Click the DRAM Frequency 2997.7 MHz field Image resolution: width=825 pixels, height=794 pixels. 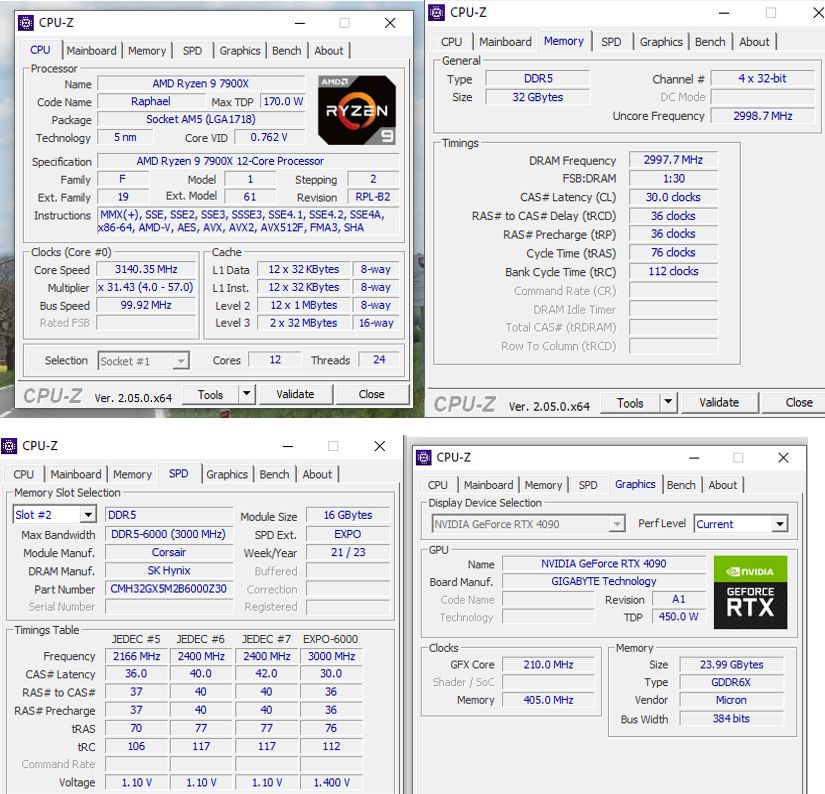pos(673,159)
